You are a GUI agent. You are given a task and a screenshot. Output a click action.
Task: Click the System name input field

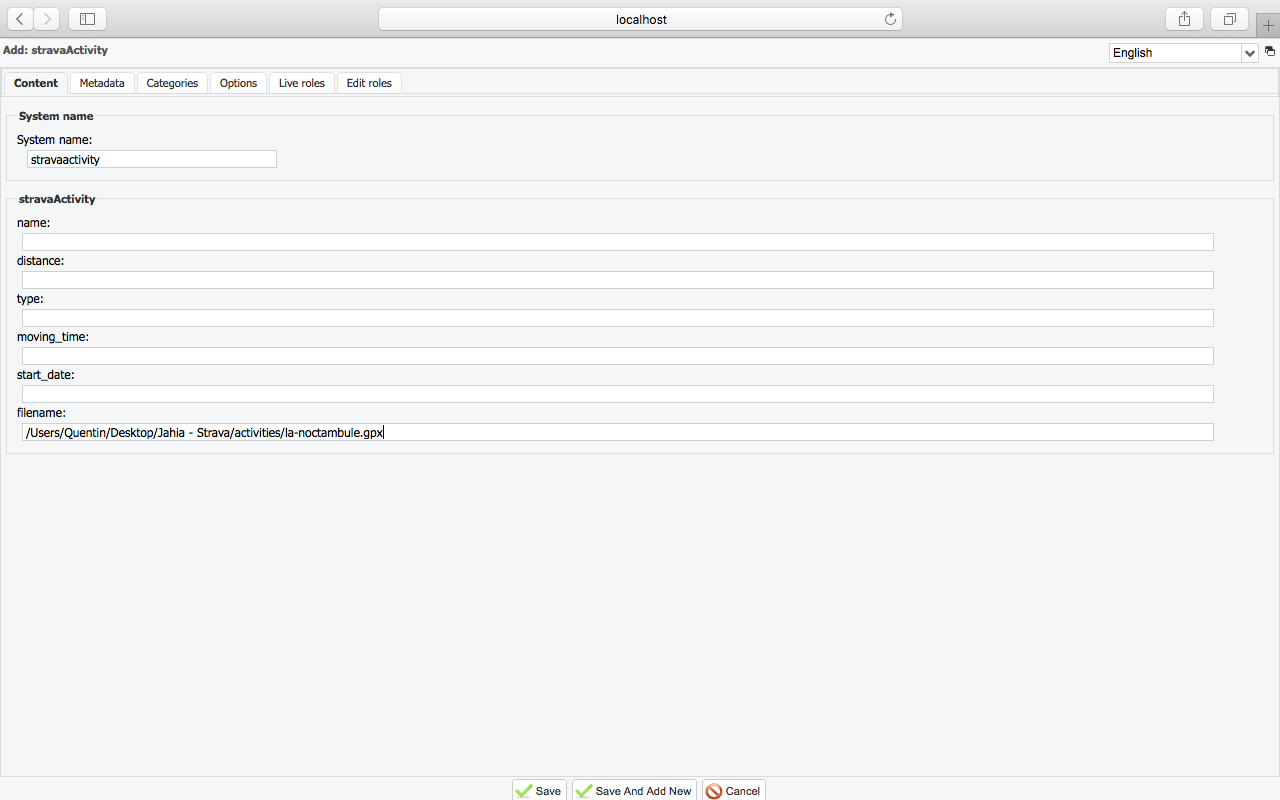pos(151,159)
